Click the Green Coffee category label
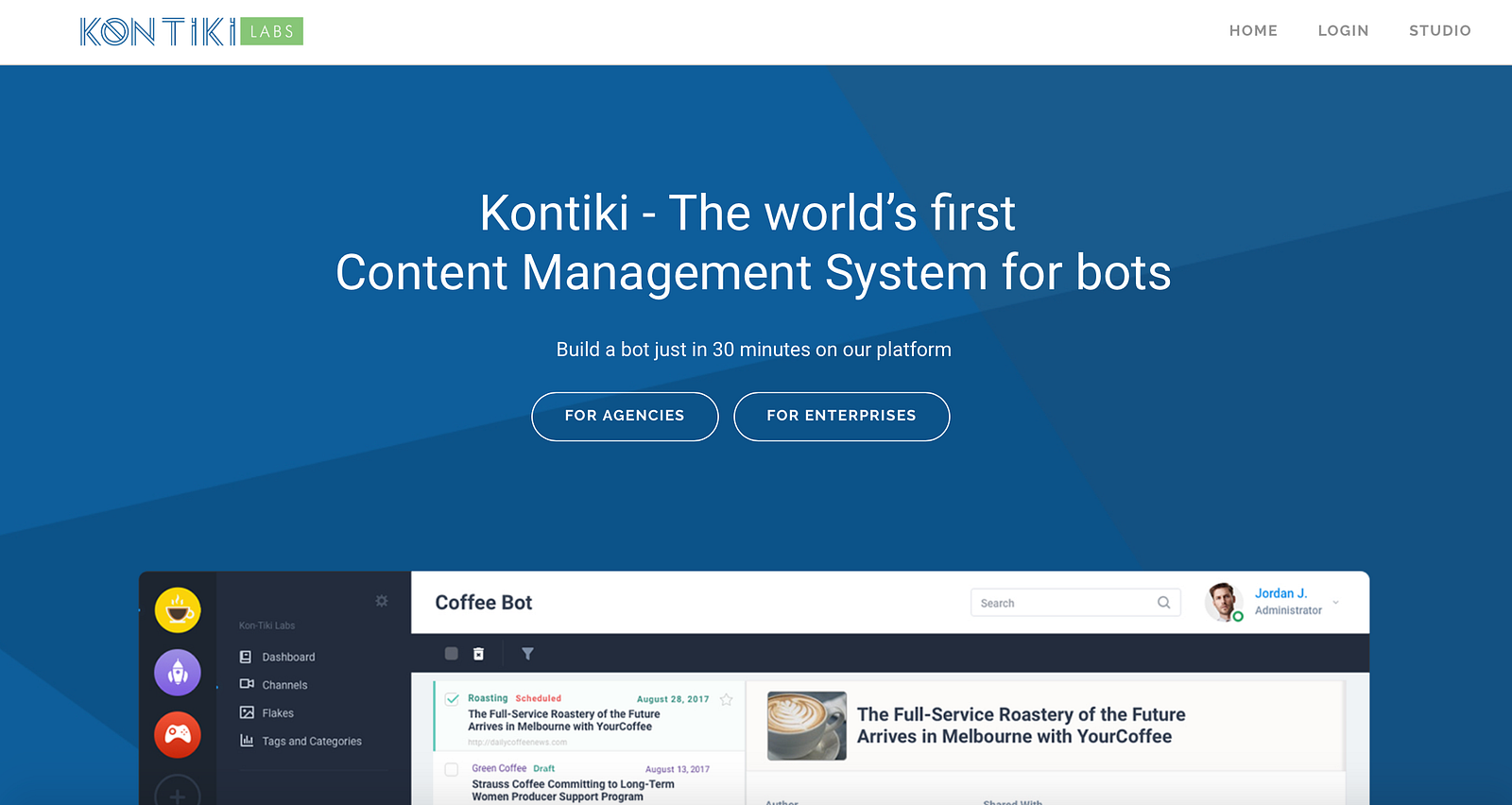Screen dimensions: 1512x805 [x=499, y=768]
